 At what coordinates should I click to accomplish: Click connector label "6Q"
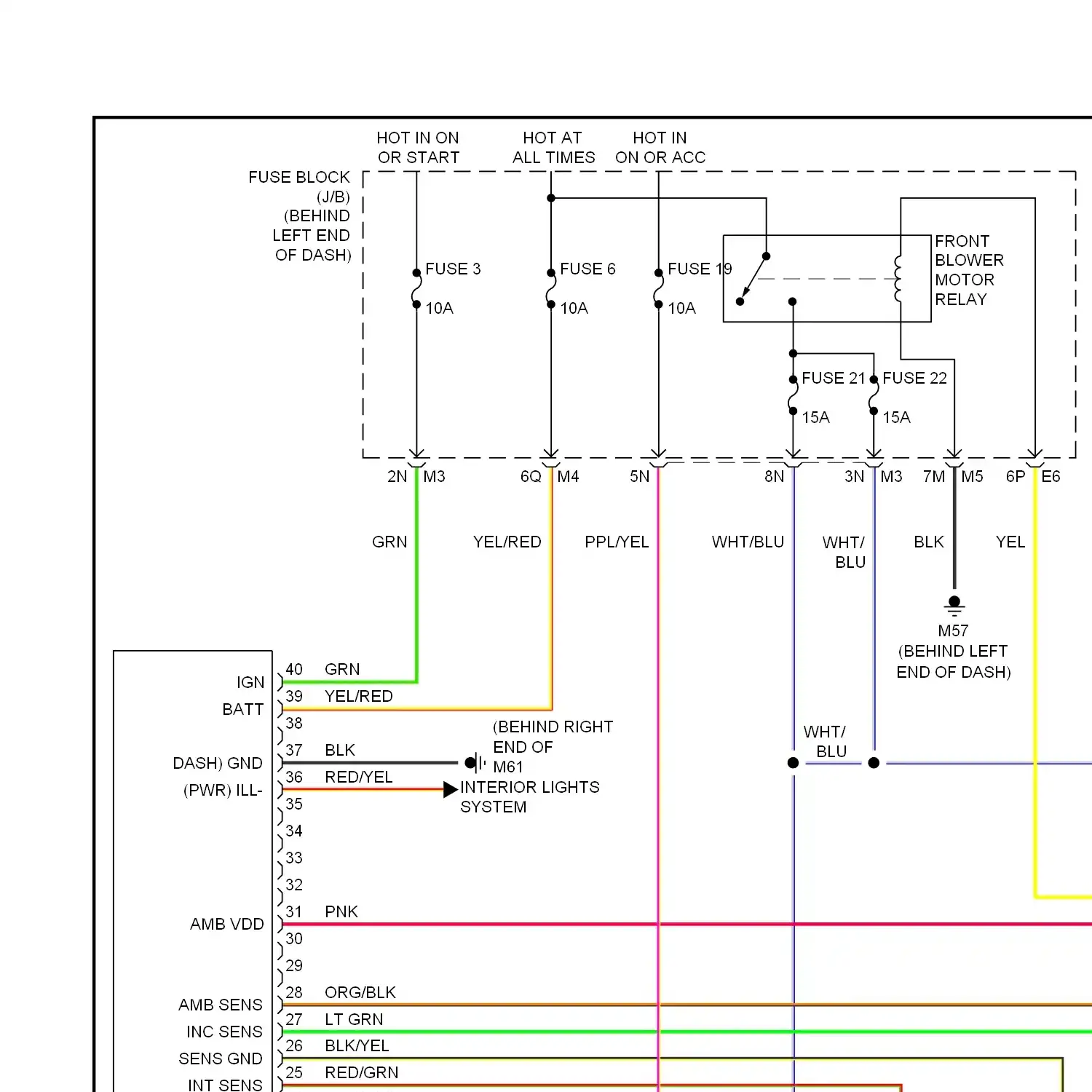click(x=531, y=477)
